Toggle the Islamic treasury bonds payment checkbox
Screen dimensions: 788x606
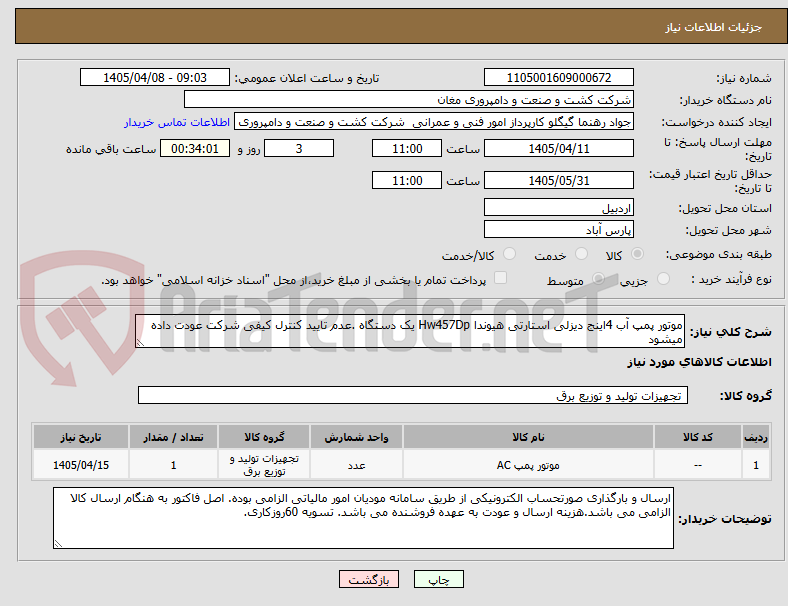501,278
